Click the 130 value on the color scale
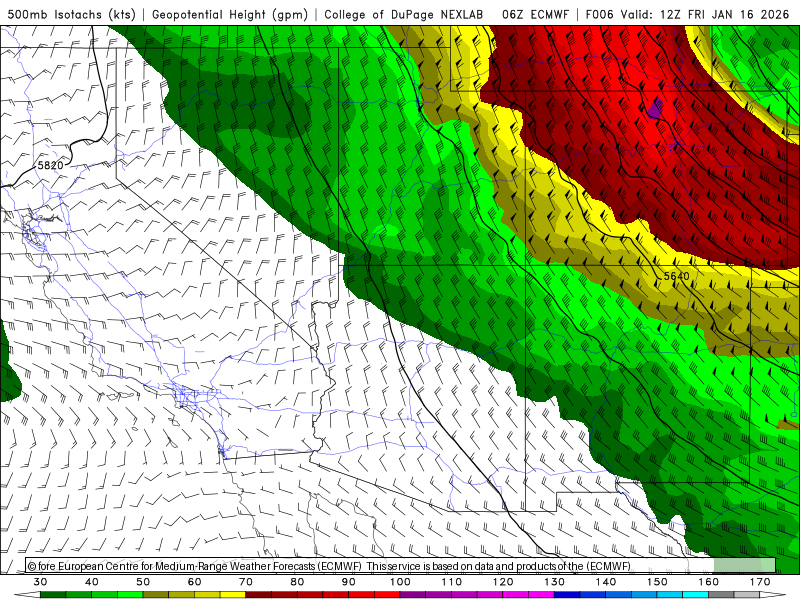The height and width of the screenshot is (600, 800). [554, 582]
